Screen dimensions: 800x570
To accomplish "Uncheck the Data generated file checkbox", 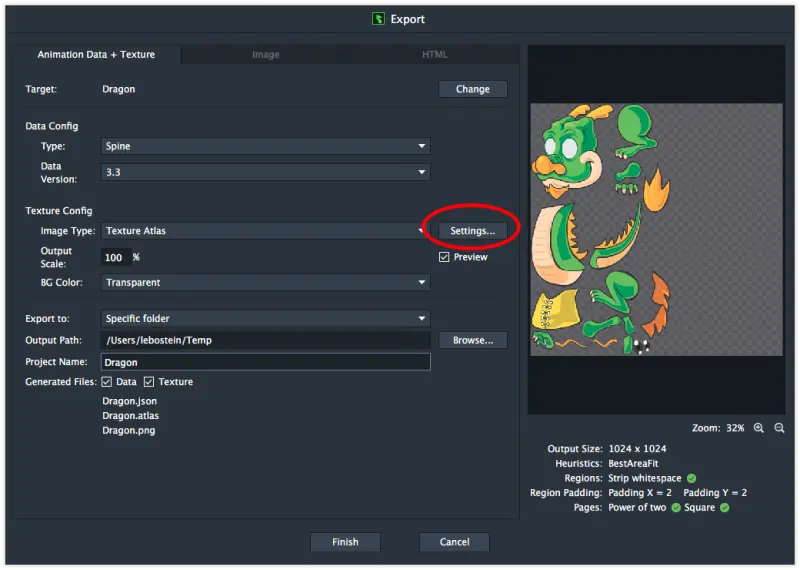I will click(x=107, y=382).
